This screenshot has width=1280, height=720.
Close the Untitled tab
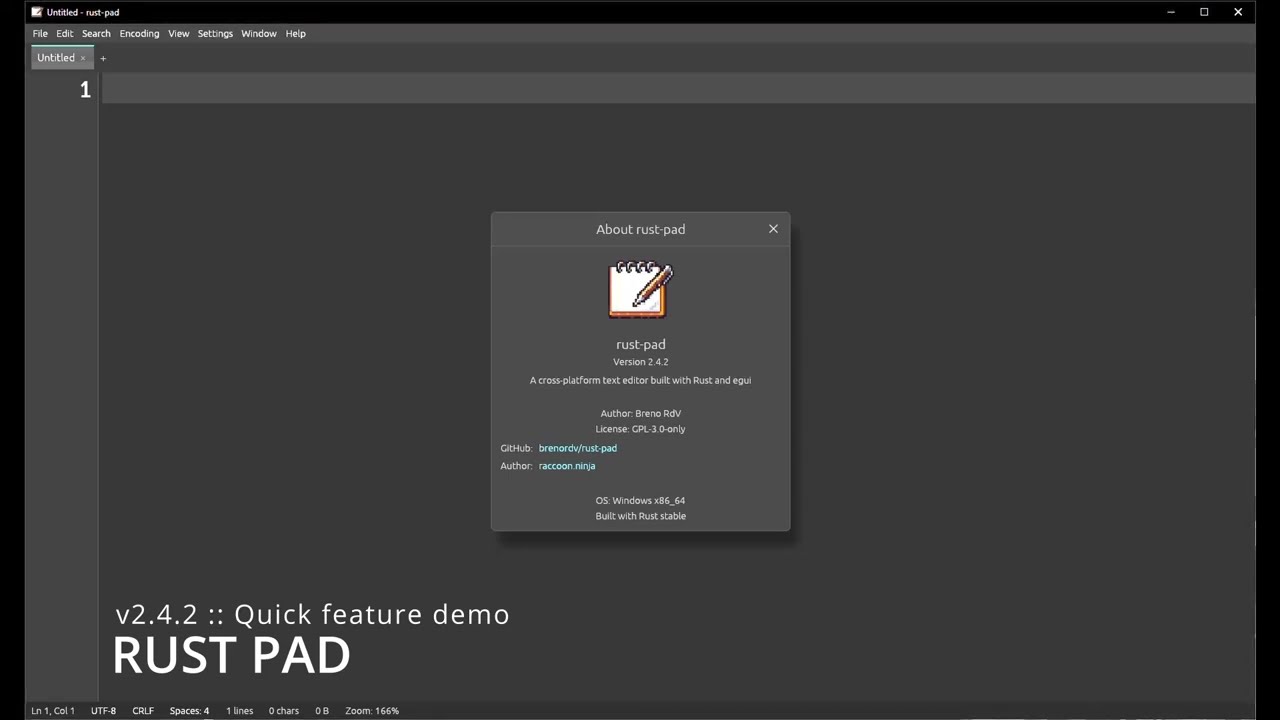(83, 58)
